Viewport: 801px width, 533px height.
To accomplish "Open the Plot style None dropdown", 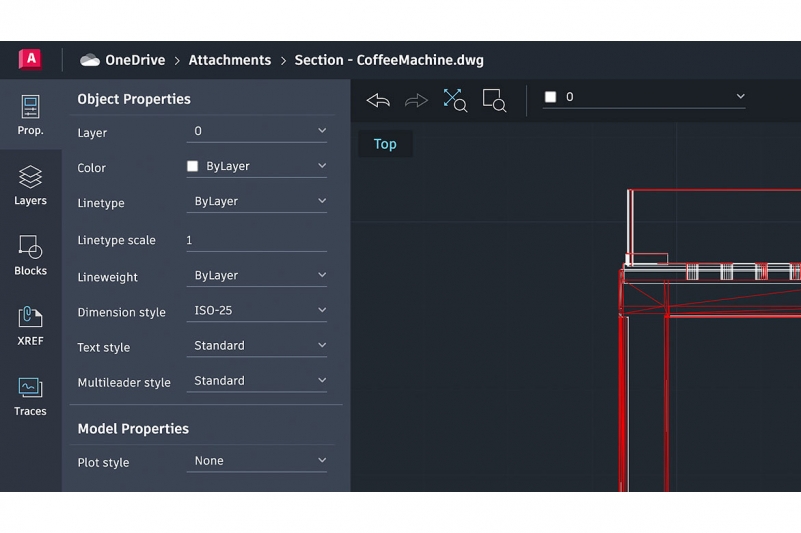I will 256,461.
